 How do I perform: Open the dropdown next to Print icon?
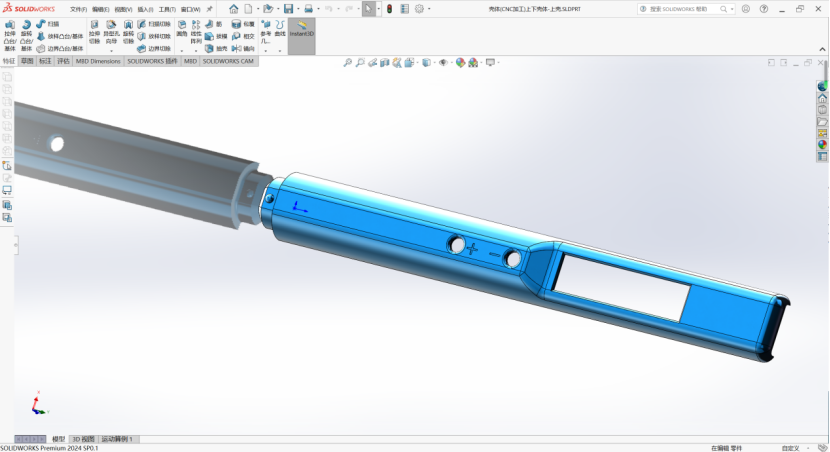(318, 9)
